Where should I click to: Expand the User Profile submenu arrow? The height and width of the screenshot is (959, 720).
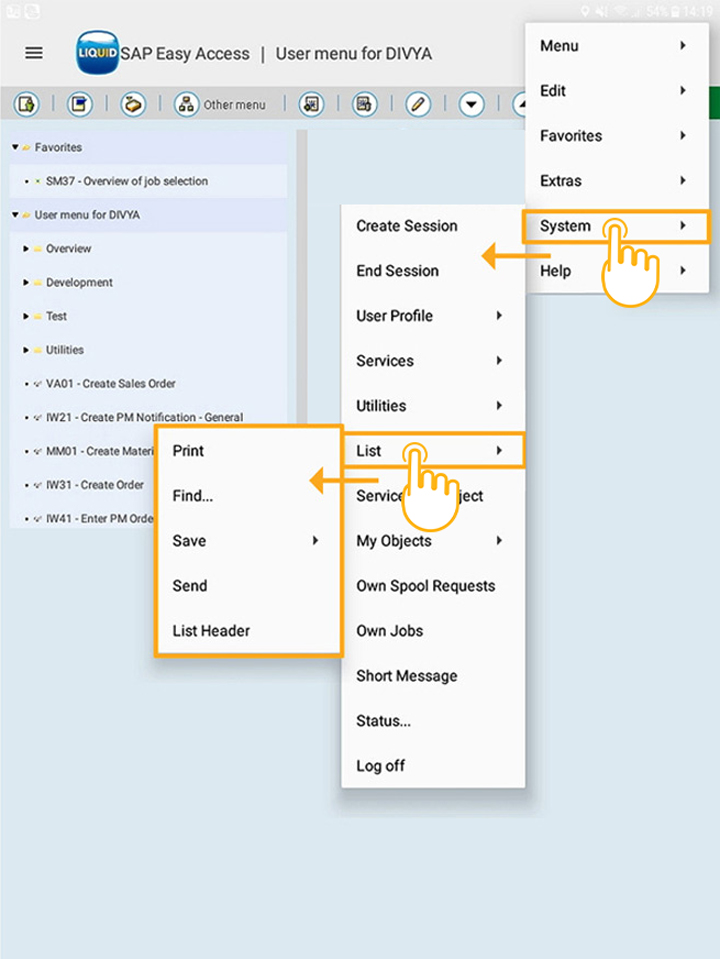499,316
